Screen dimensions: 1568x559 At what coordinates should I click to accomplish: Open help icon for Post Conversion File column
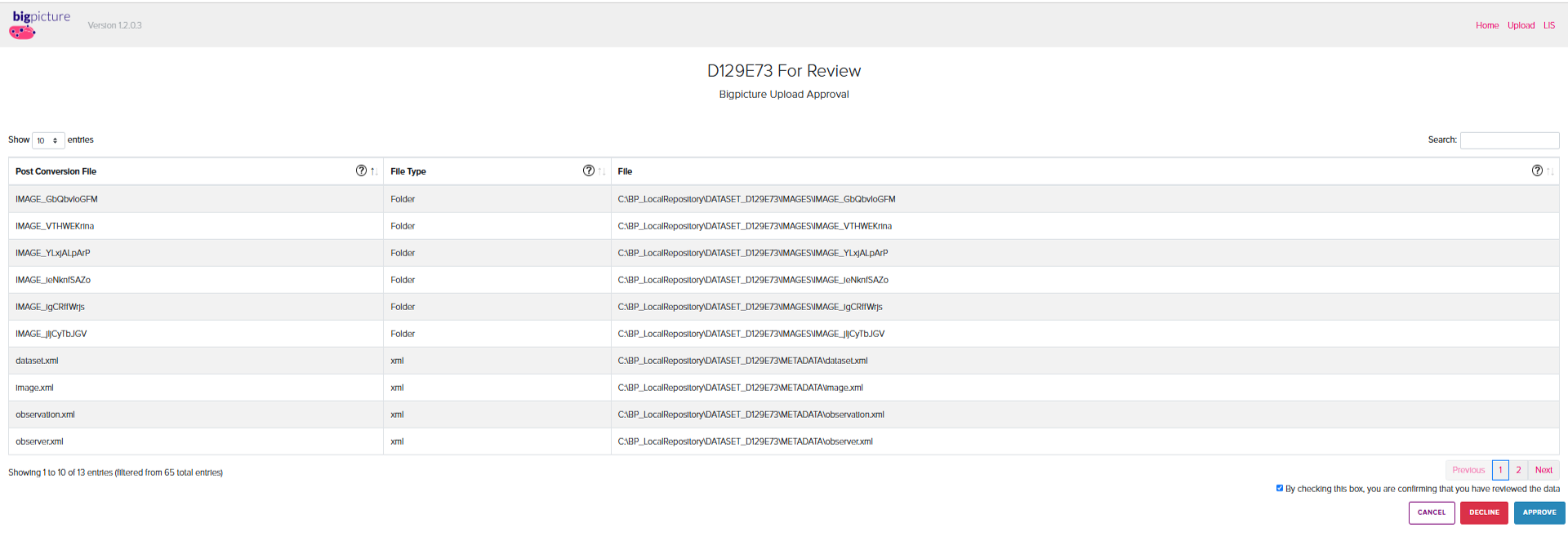pos(361,171)
